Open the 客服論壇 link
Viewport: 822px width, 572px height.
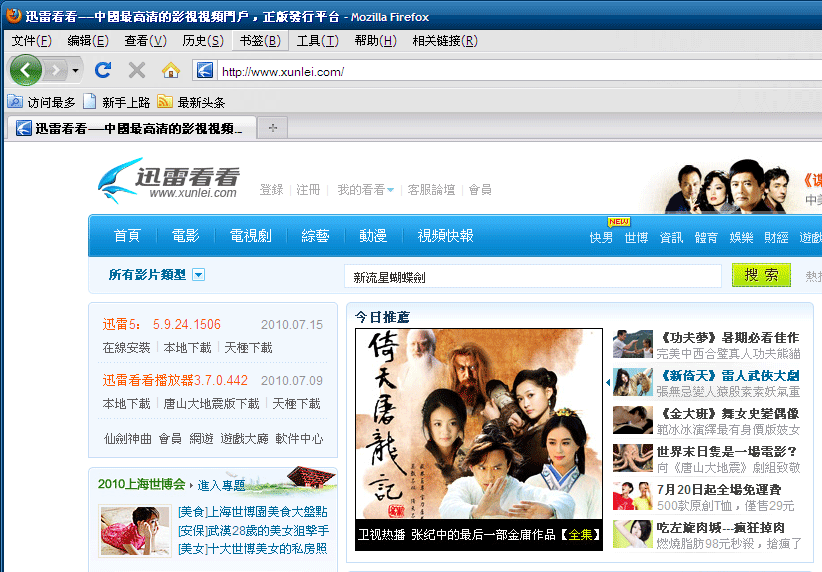431,190
